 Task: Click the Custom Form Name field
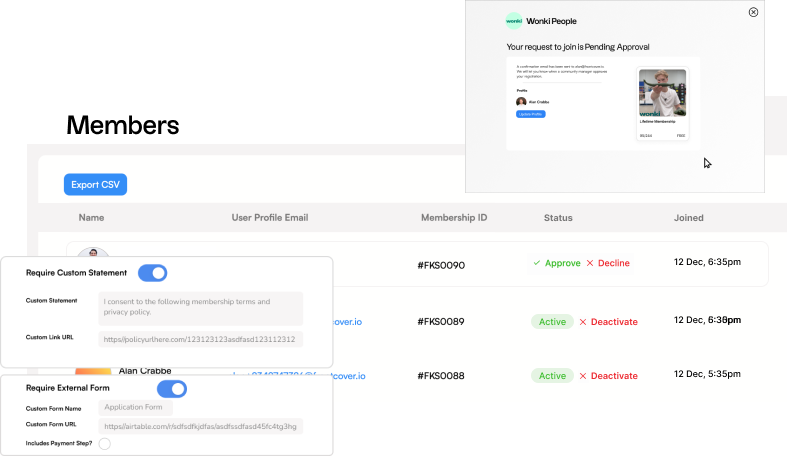(x=135, y=408)
